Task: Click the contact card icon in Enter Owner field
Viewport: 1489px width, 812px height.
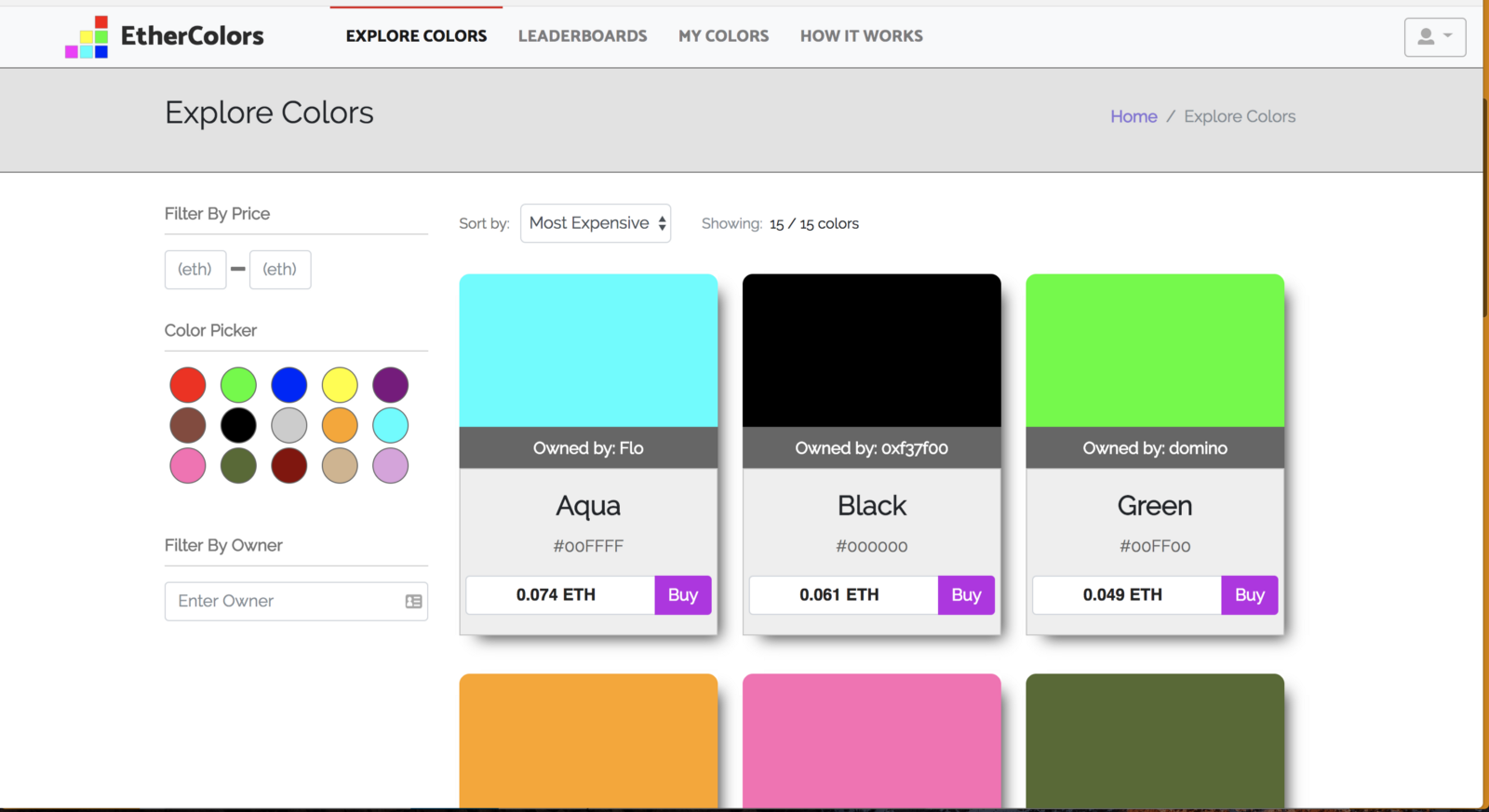Action: coord(414,602)
